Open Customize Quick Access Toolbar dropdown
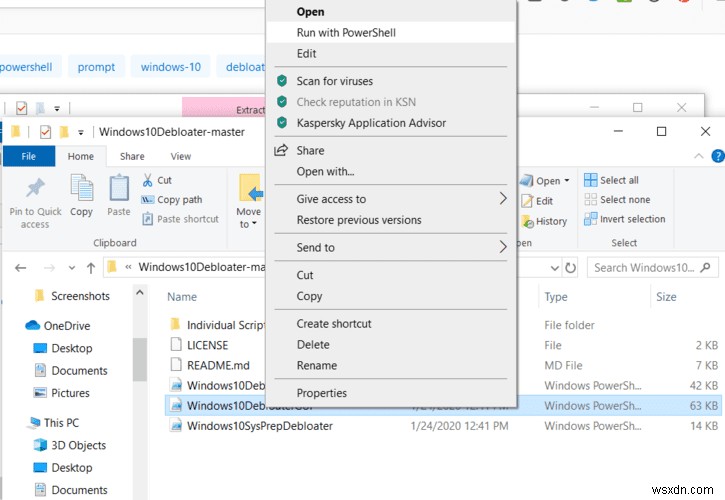This screenshot has height=500, width=725. [80, 132]
